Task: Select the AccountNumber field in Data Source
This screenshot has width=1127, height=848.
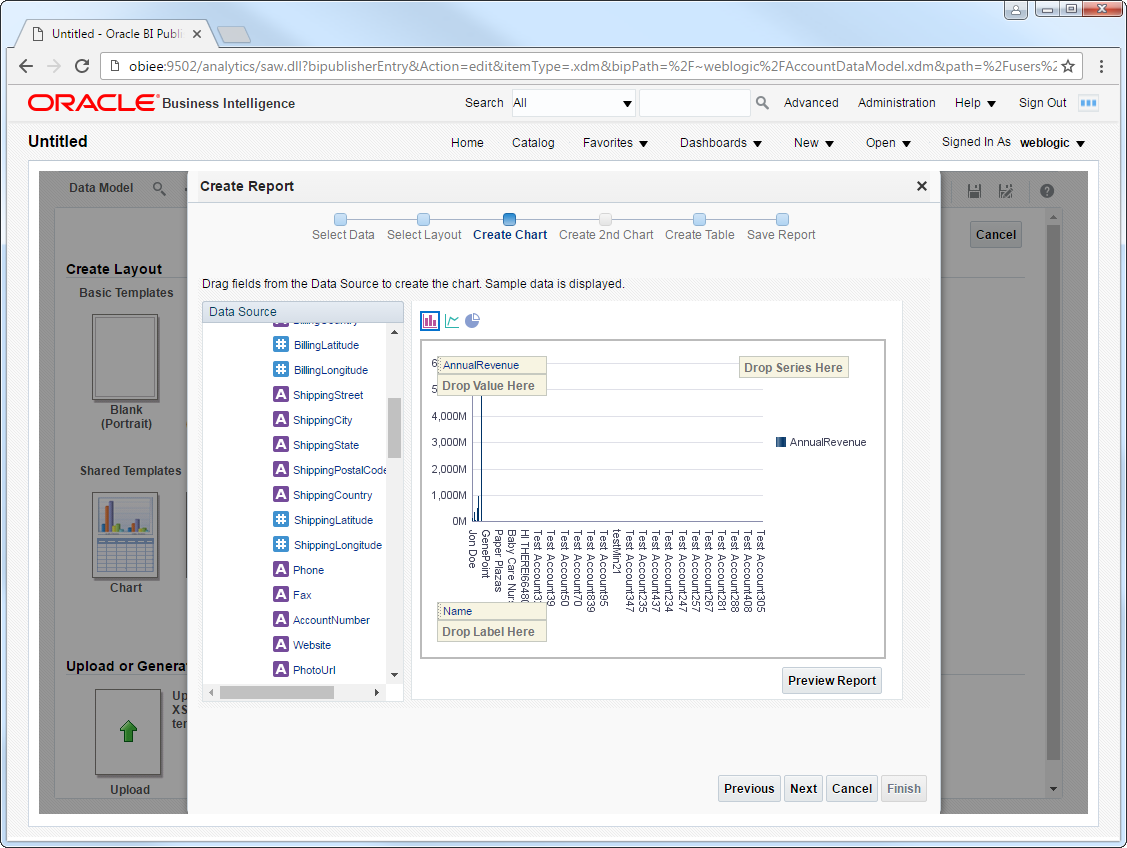Action: [331, 620]
